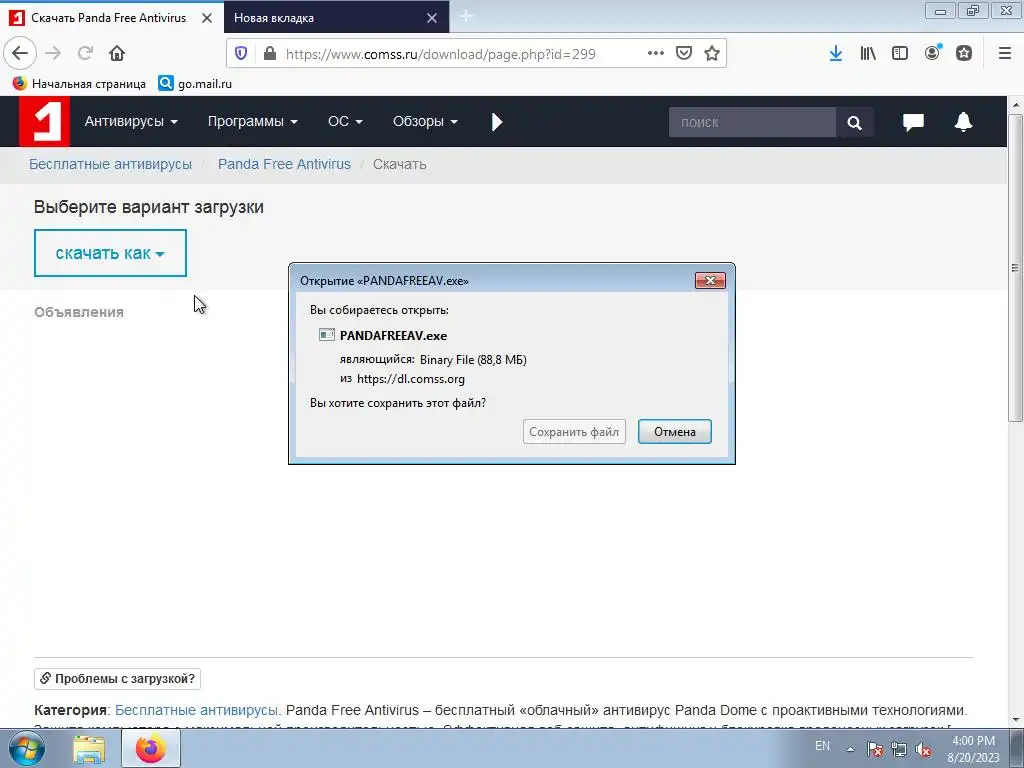Click muted volume tray icon
Image resolution: width=1024 pixels, height=768 pixels.
923,749
